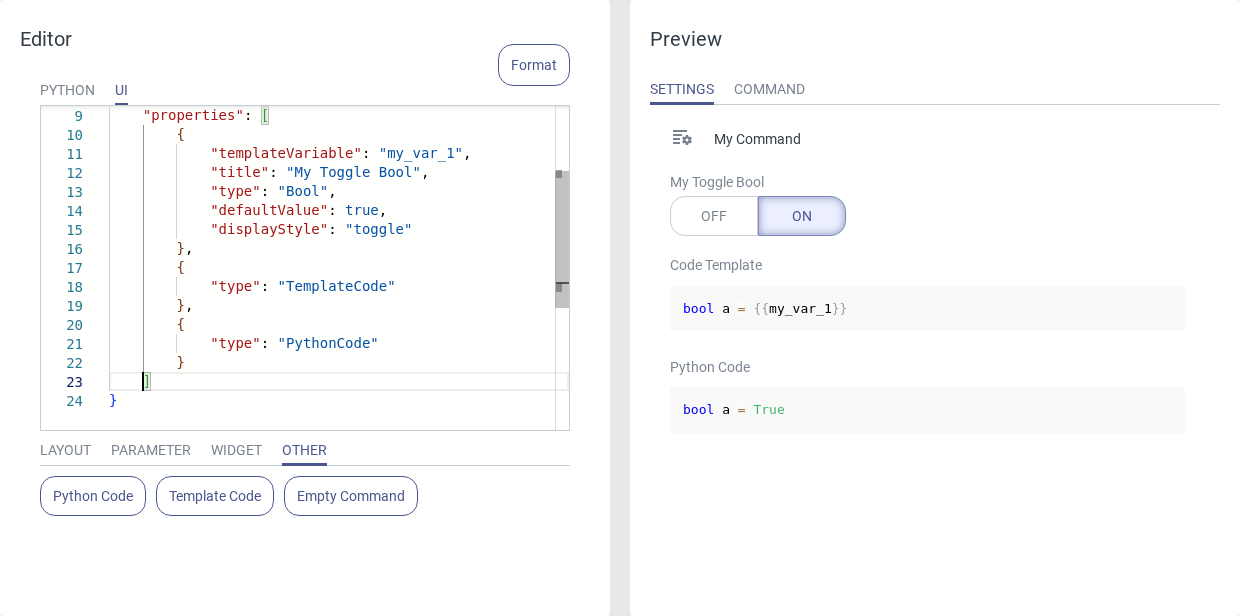Click the Code Template preview block

pyautogui.click(x=926, y=308)
